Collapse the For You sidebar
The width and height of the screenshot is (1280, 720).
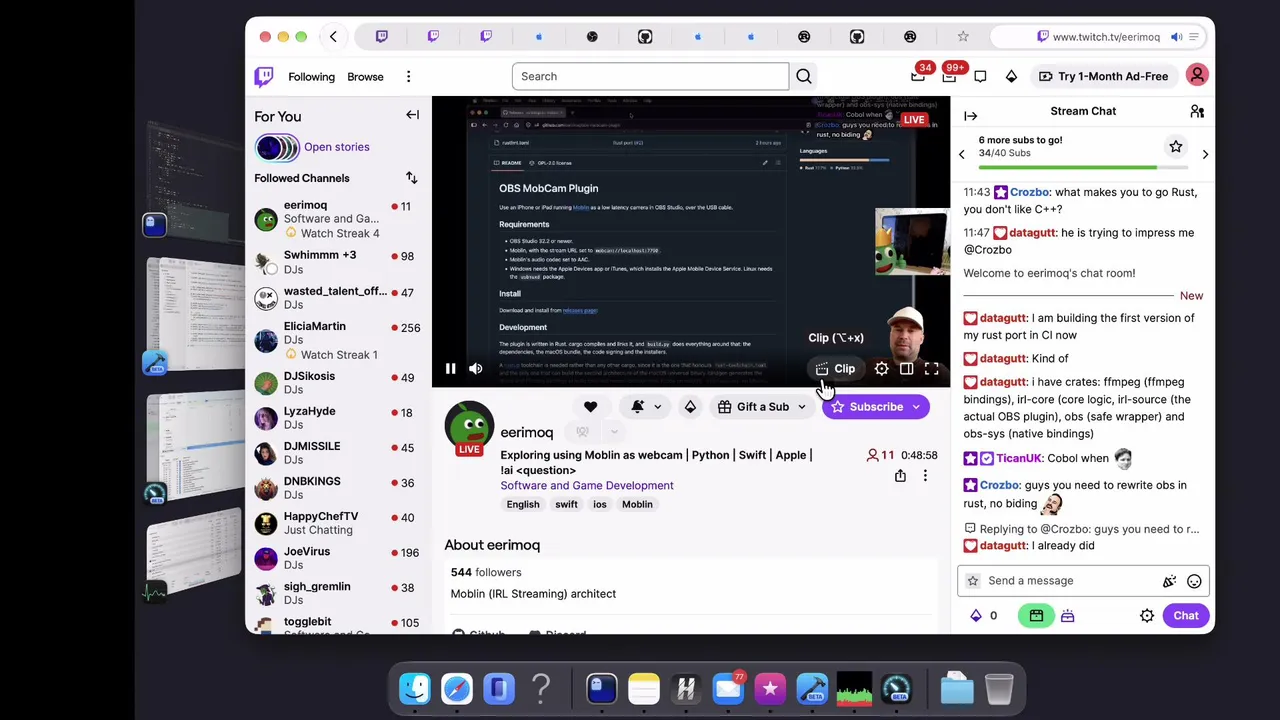click(x=412, y=115)
